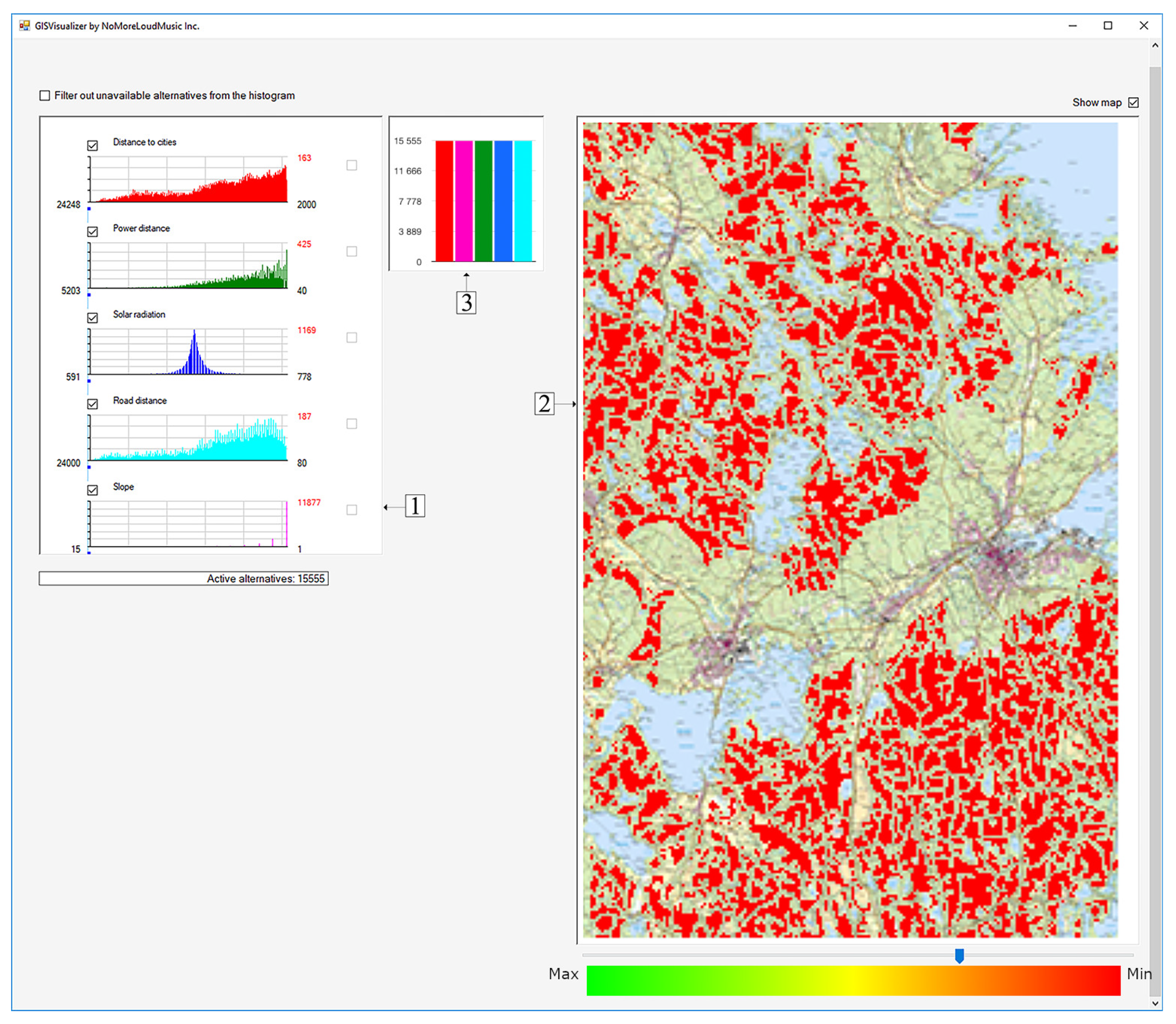Tick the empty box right of Distance to cities histogram
Screen dimensions: 1176x1024
[x=352, y=166]
